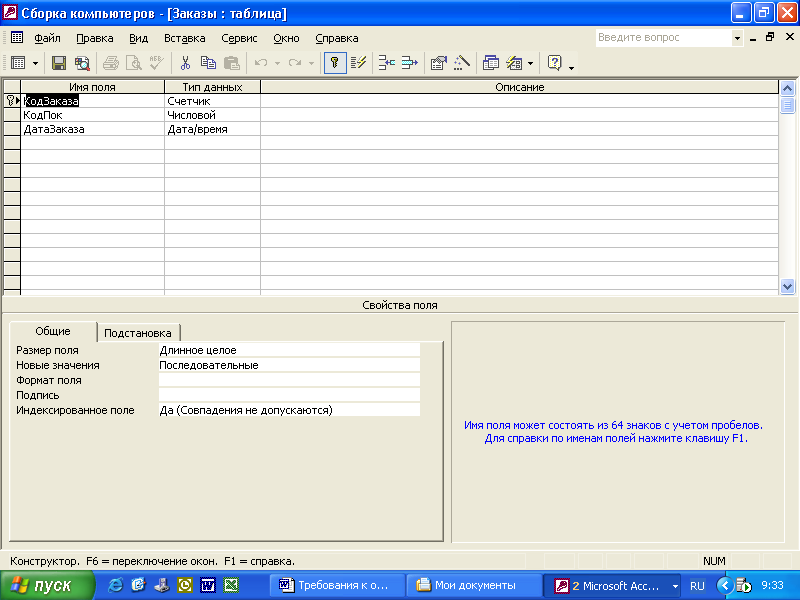Click the empty Формат поля field

pyautogui.click(x=289, y=380)
